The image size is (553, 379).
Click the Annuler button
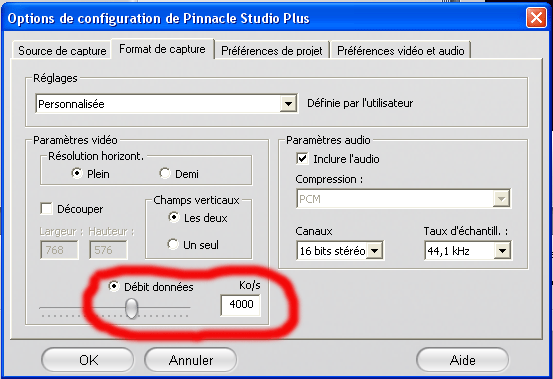190,360
